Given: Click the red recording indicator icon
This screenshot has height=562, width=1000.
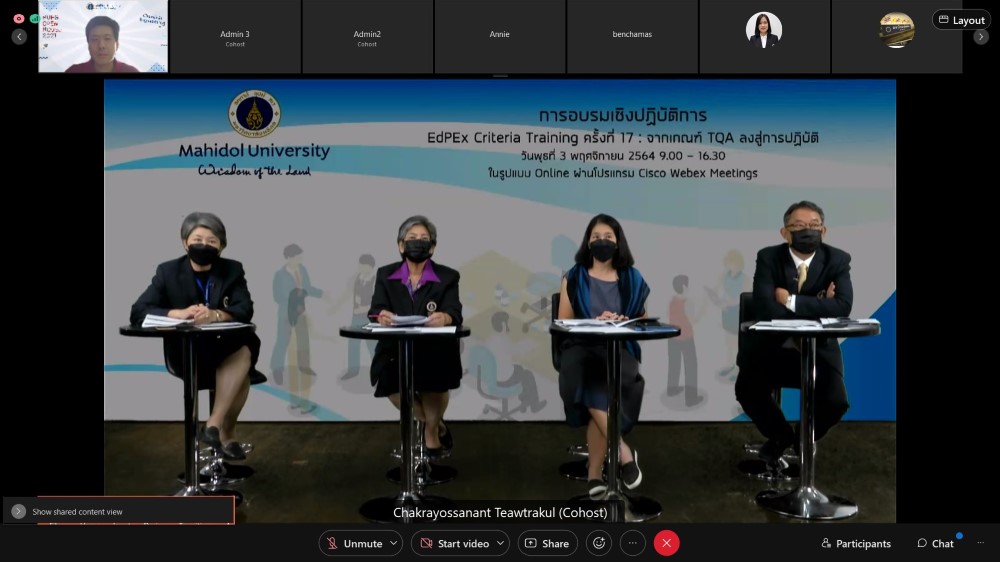Looking at the screenshot, I should [x=19, y=19].
